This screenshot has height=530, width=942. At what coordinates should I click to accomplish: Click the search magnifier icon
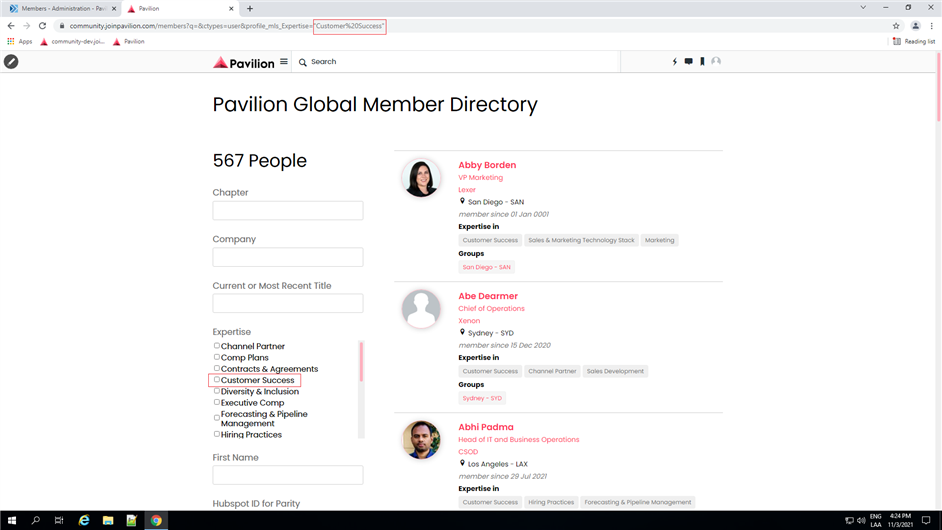303,62
